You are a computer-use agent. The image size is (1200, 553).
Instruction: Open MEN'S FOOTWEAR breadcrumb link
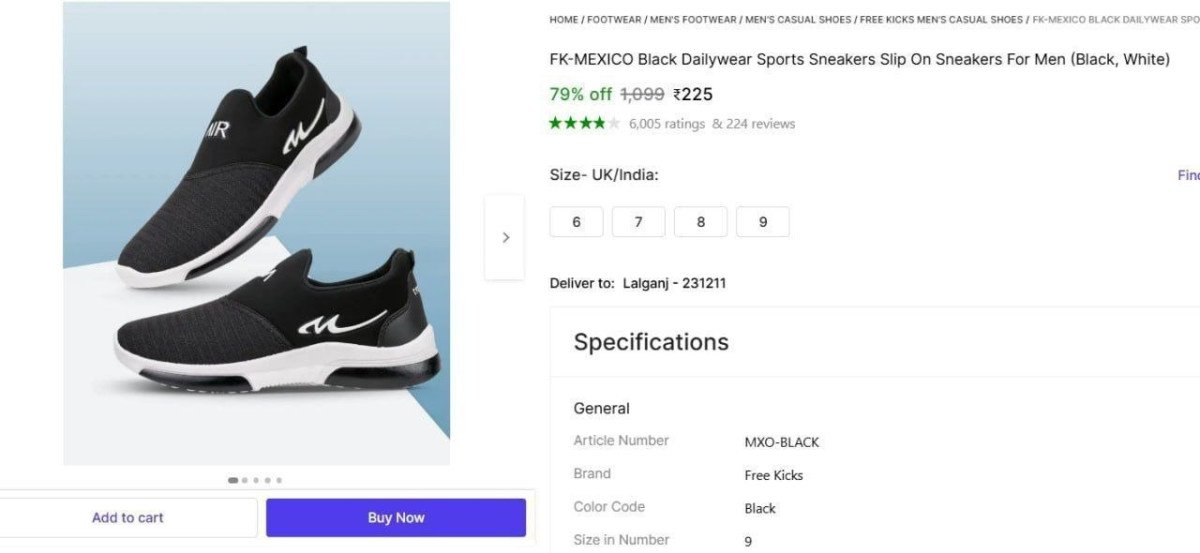[694, 19]
